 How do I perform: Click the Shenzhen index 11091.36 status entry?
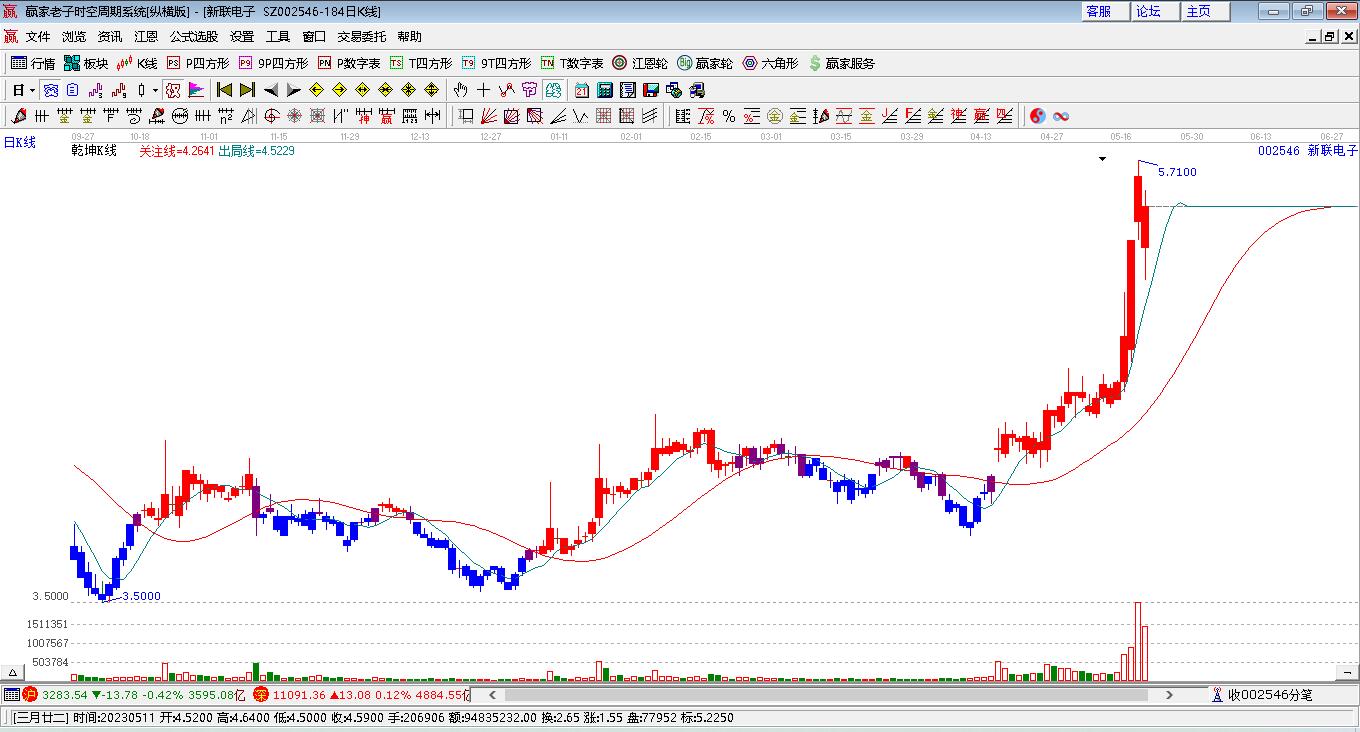(x=361, y=694)
